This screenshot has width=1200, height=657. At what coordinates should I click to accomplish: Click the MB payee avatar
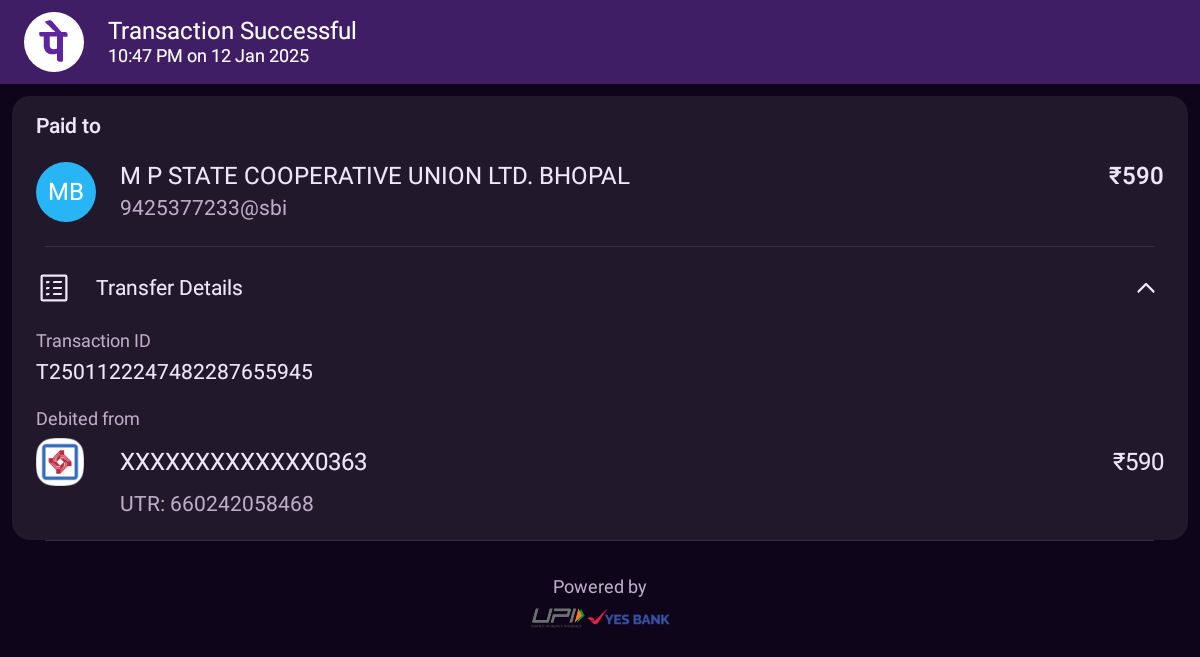[x=66, y=192]
